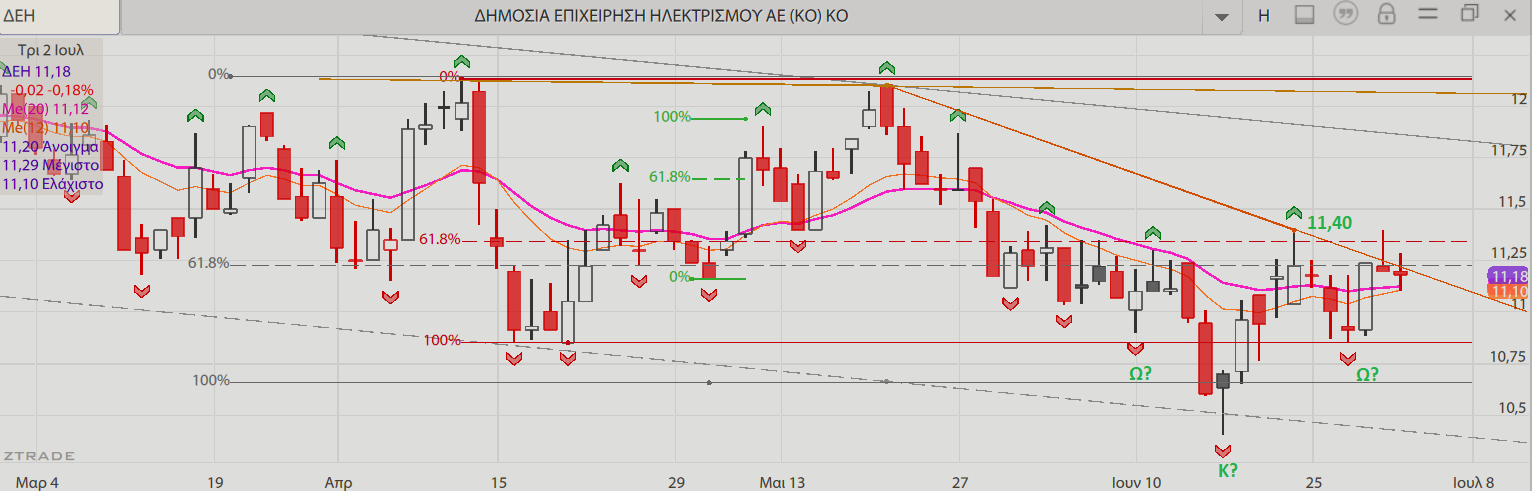The height and width of the screenshot is (491, 1532).
Task: Click the red down-arrow marker above K?
Action: pyautogui.click(x=1223, y=451)
